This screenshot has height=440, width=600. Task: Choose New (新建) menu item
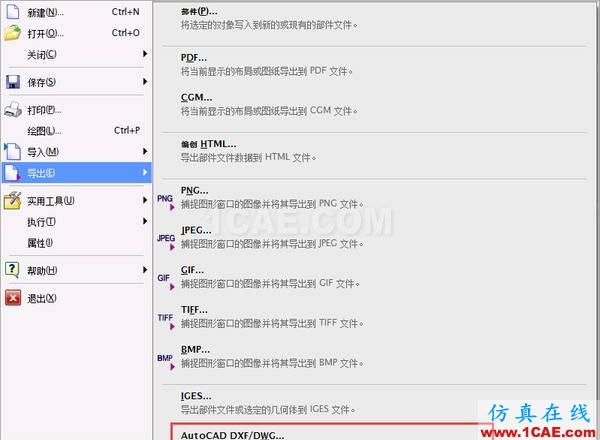[76, 12]
